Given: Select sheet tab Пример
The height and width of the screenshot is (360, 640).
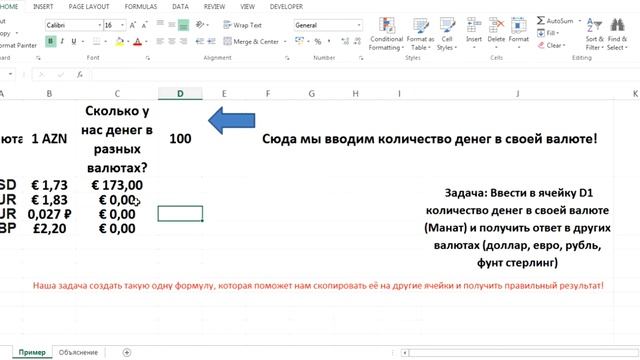Looking at the screenshot, I should (32, 352).
